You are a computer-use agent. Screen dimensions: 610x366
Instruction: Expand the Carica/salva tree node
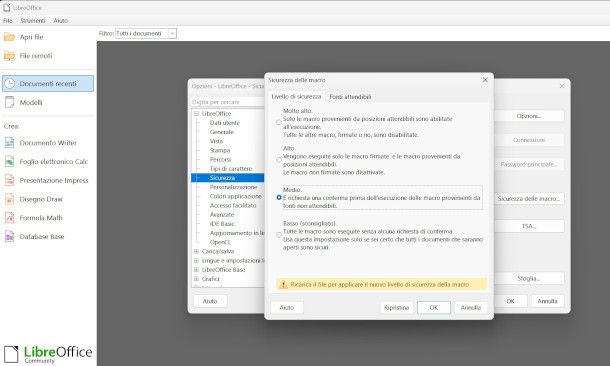pyautogui.click(x=196, y=252)
